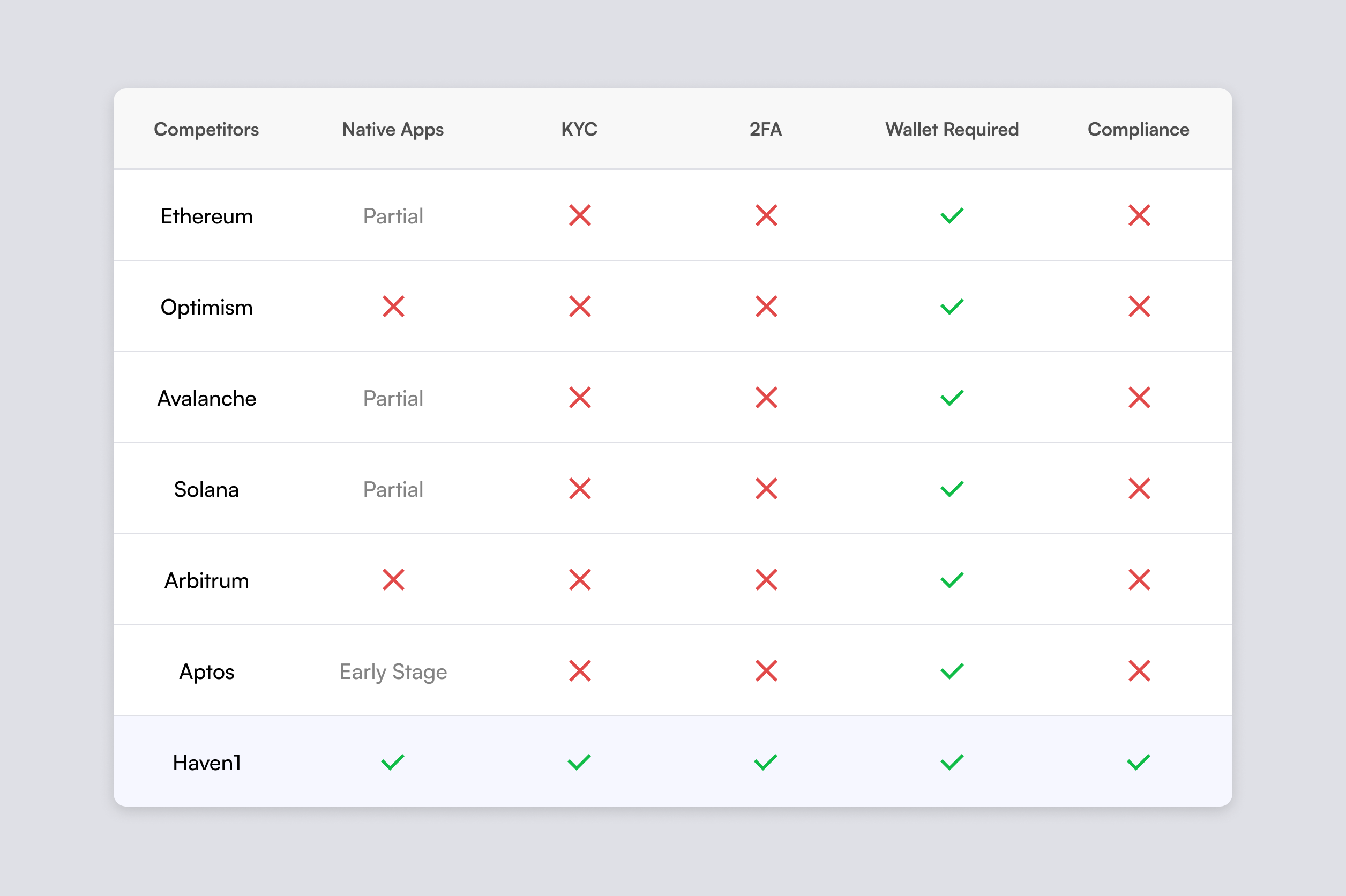The image size is (1346, 896).
Task: Click the Early Stage text for Aptos
Action: pos(393,671)
